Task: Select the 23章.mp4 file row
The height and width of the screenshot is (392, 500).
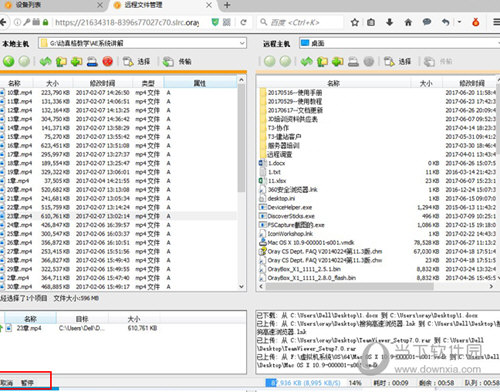Action: pos(118,216)
